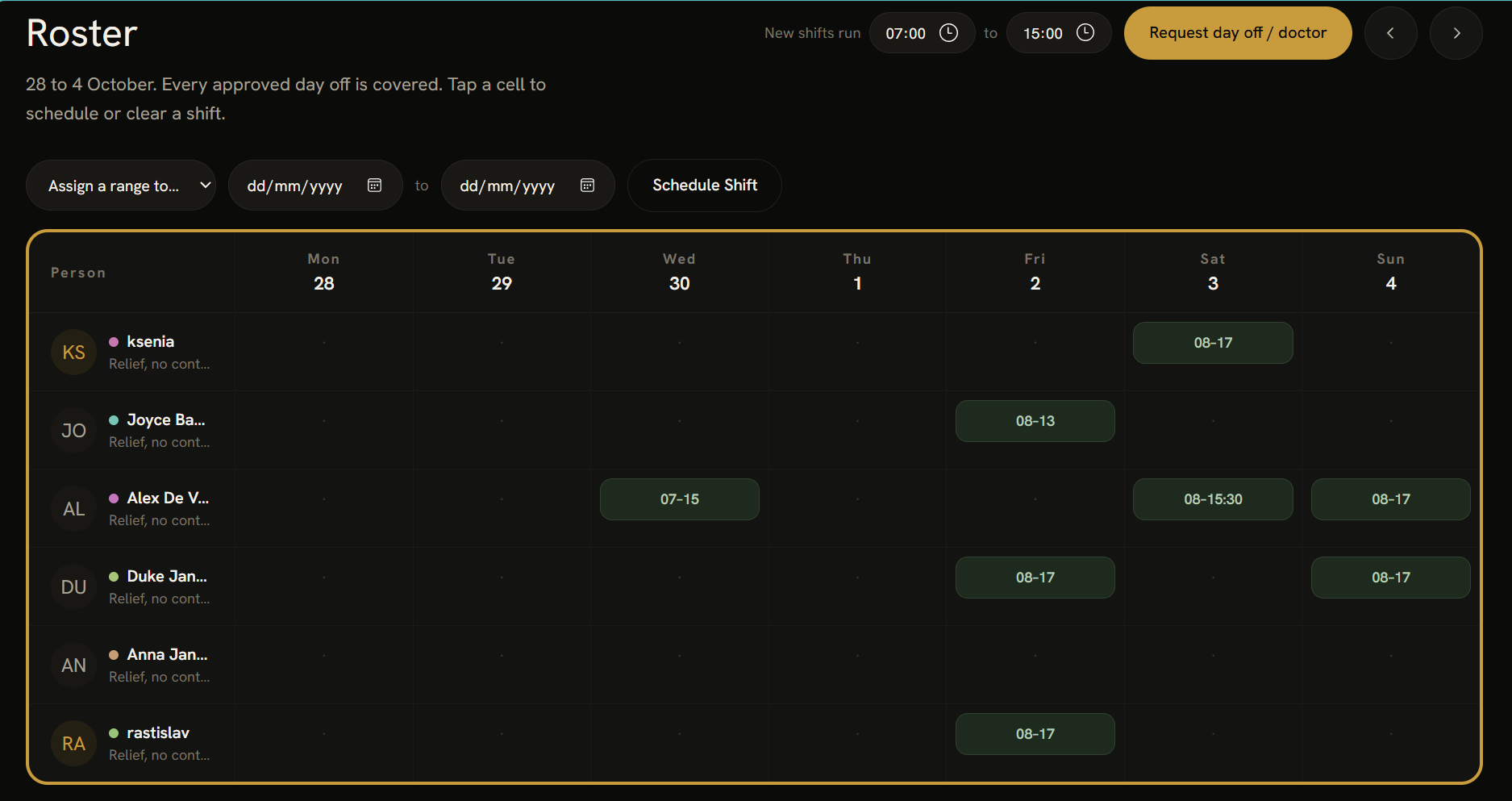Viewport: 1512px width, 801px height.
Task: Tap Joyce's empty Tuesday 29 cell
Action: tap(502, 431)
